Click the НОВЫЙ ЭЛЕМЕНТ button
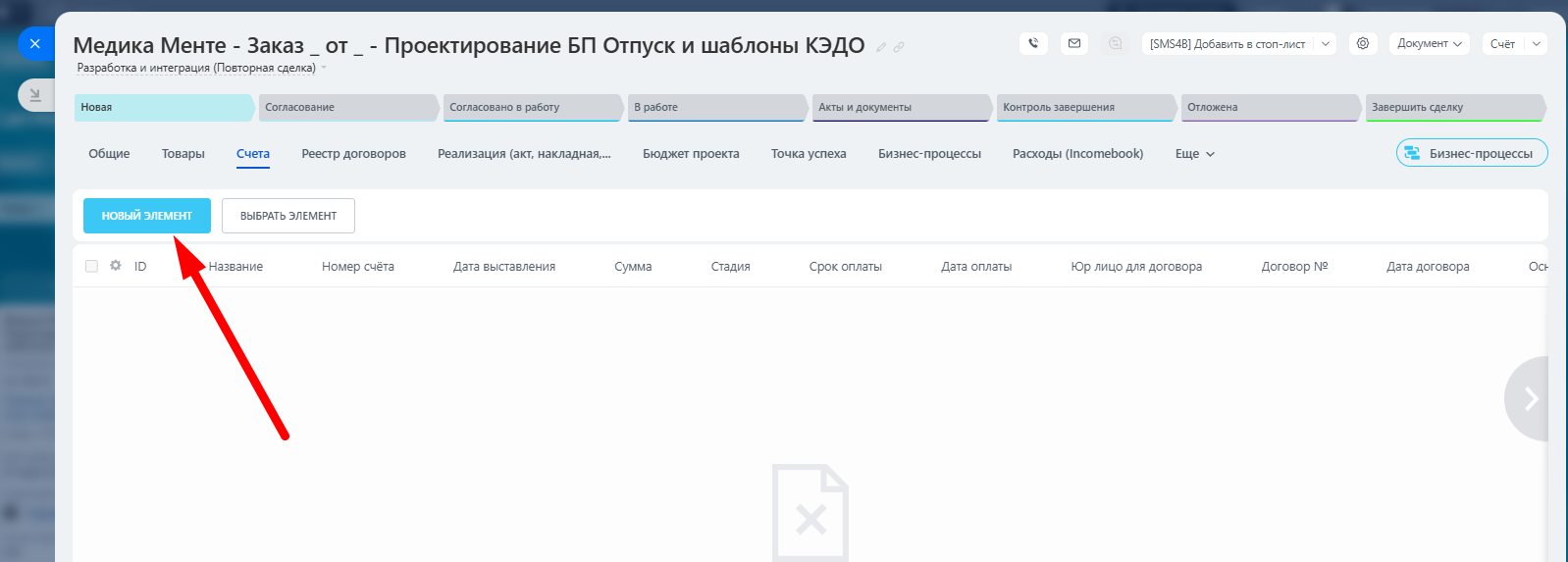The image size is (1568, 562). click(x=147, y=216)
